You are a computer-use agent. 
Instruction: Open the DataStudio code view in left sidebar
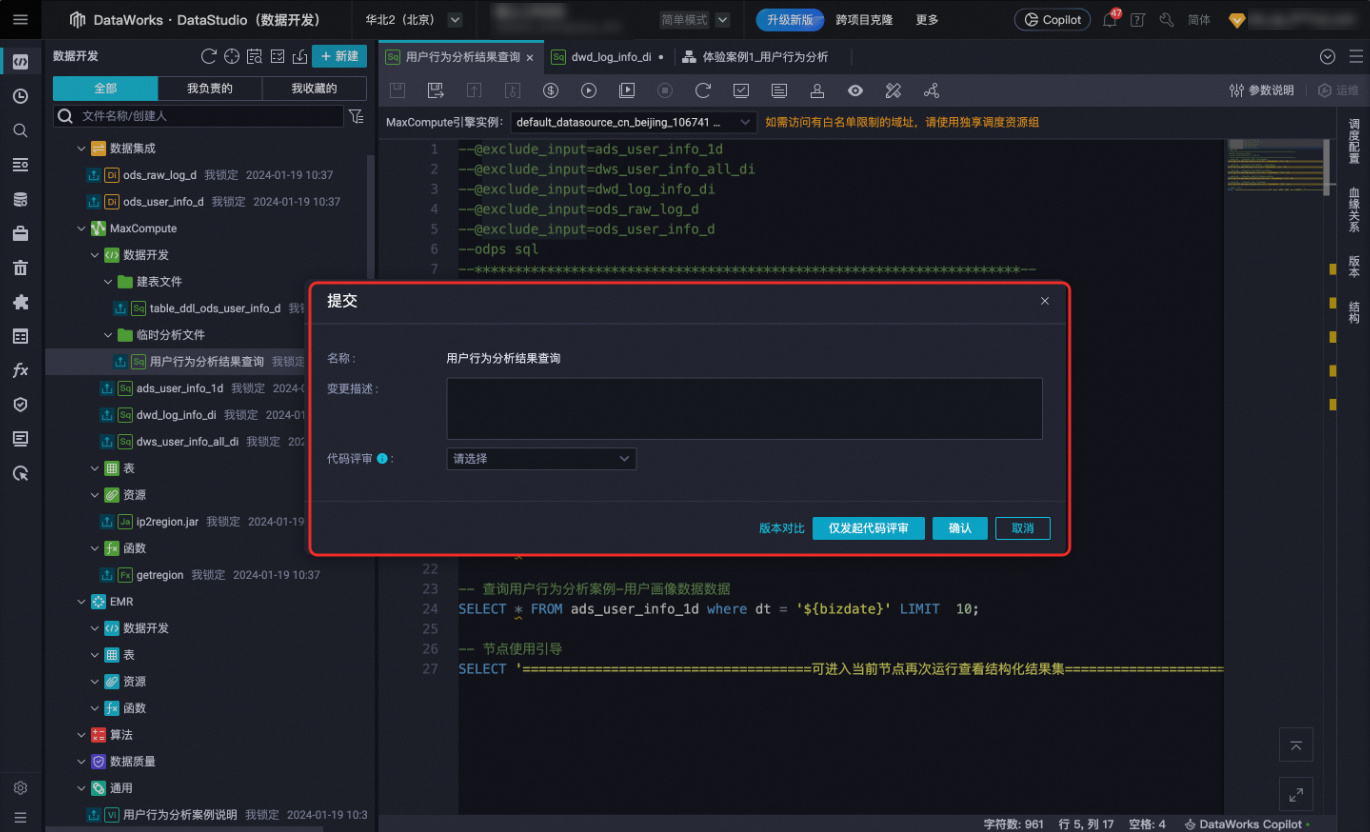pyautogui.click(x=20, y=62)
